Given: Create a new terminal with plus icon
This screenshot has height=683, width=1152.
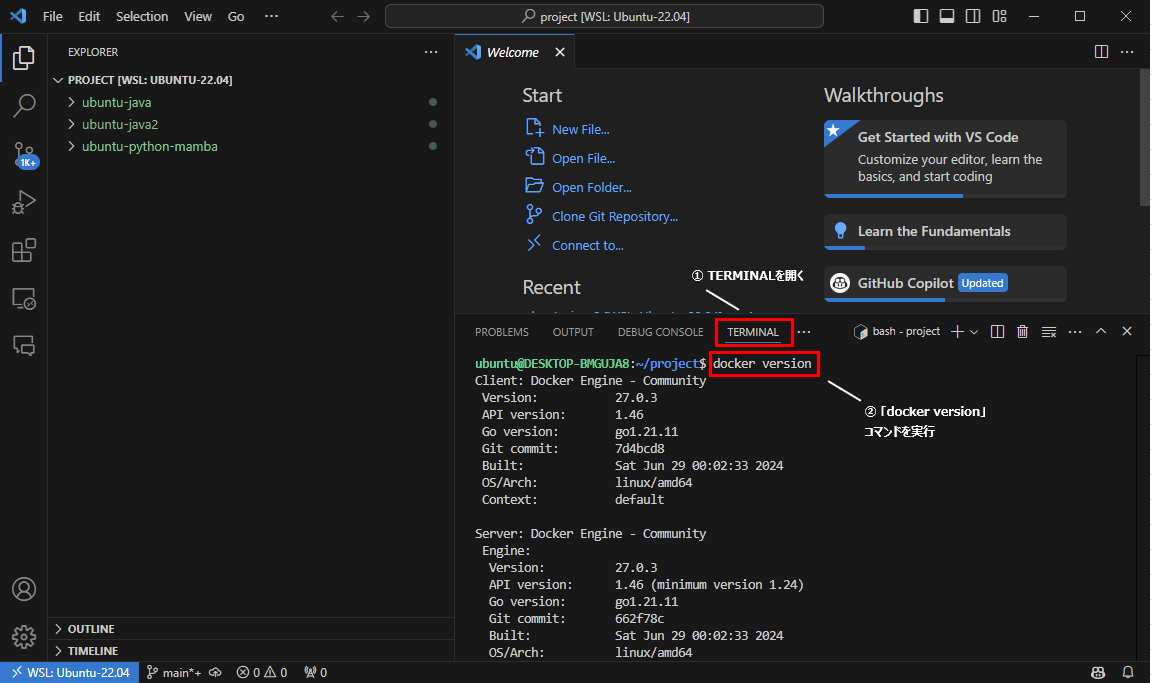Looking at the screenshot, I should (x=957, y=332).
